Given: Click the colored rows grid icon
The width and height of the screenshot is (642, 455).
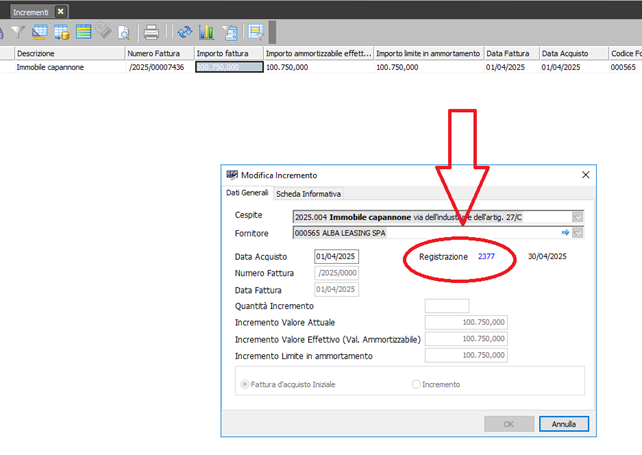Looking at the screenshot, I should (x=84, y=32).
